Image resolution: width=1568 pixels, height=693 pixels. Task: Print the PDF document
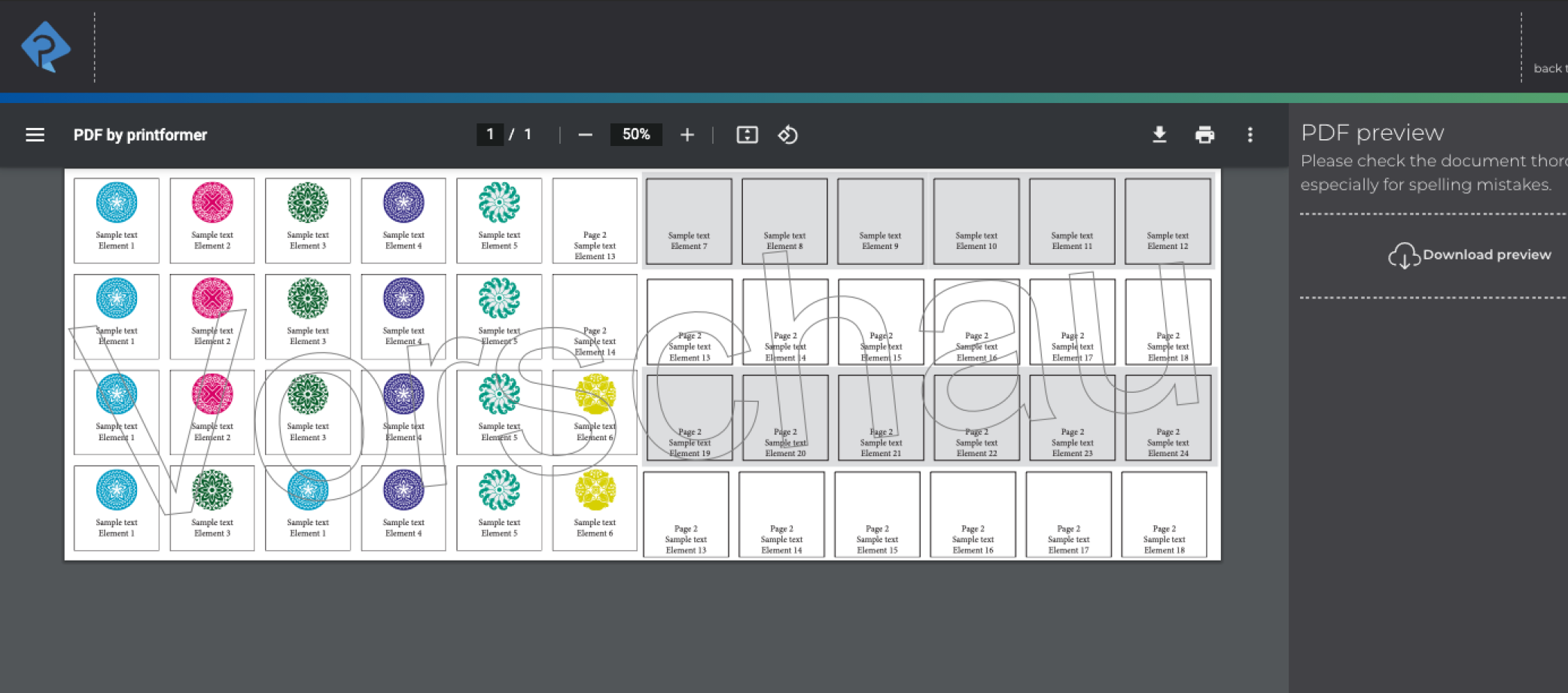point(1204,135)
